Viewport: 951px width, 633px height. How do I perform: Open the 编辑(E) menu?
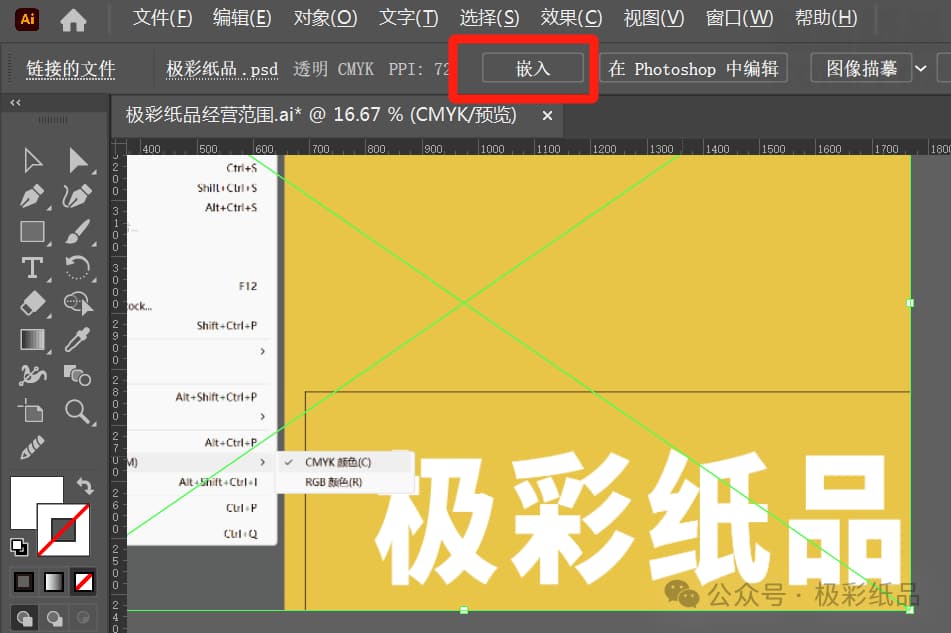(x=242, y=18)
